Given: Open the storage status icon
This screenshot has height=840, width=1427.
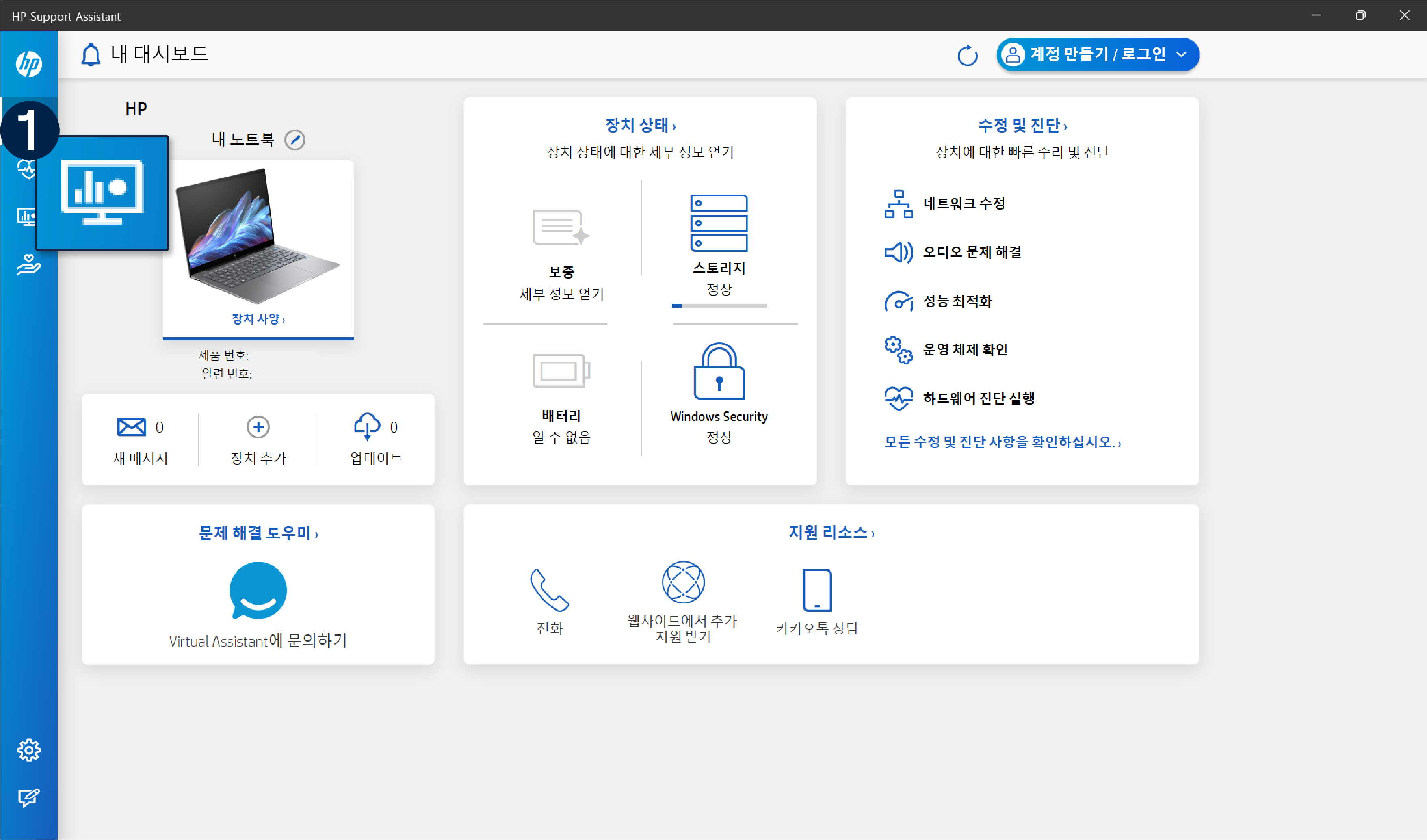Looking at the screenshot, I should 719,223.
